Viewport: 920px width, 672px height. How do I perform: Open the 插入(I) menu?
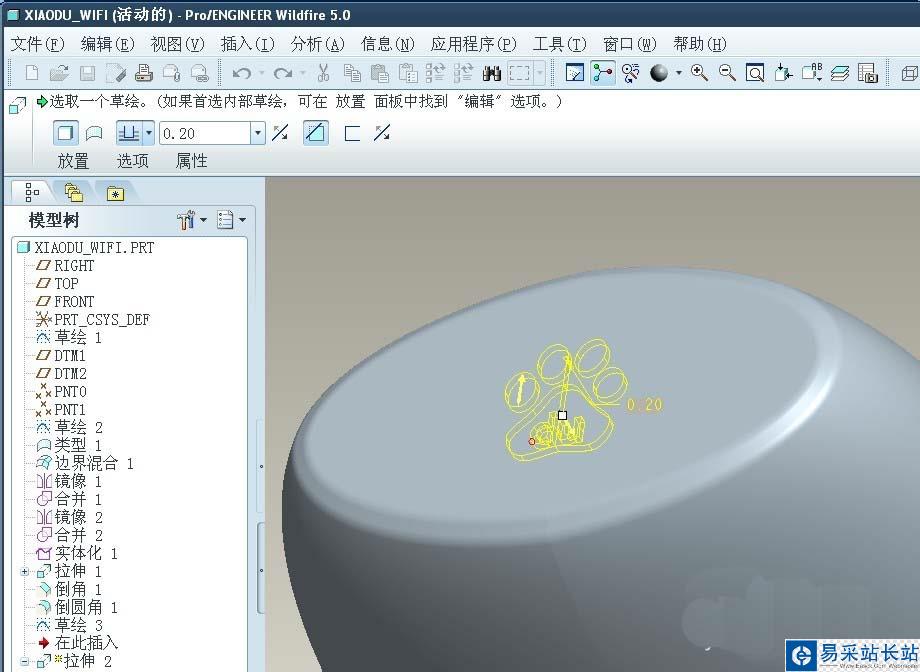tap(248, 44)
